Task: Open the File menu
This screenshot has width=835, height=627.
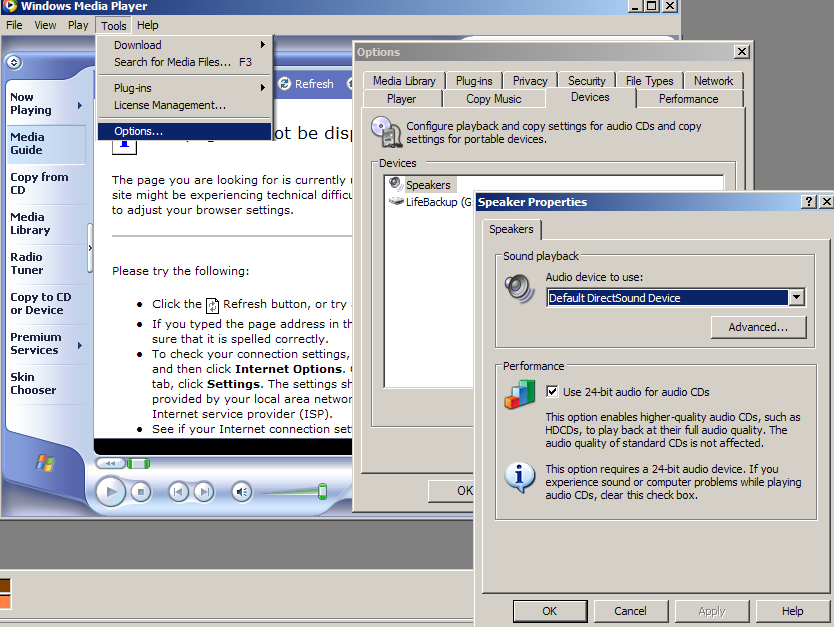Action: [x=14, y=25]
